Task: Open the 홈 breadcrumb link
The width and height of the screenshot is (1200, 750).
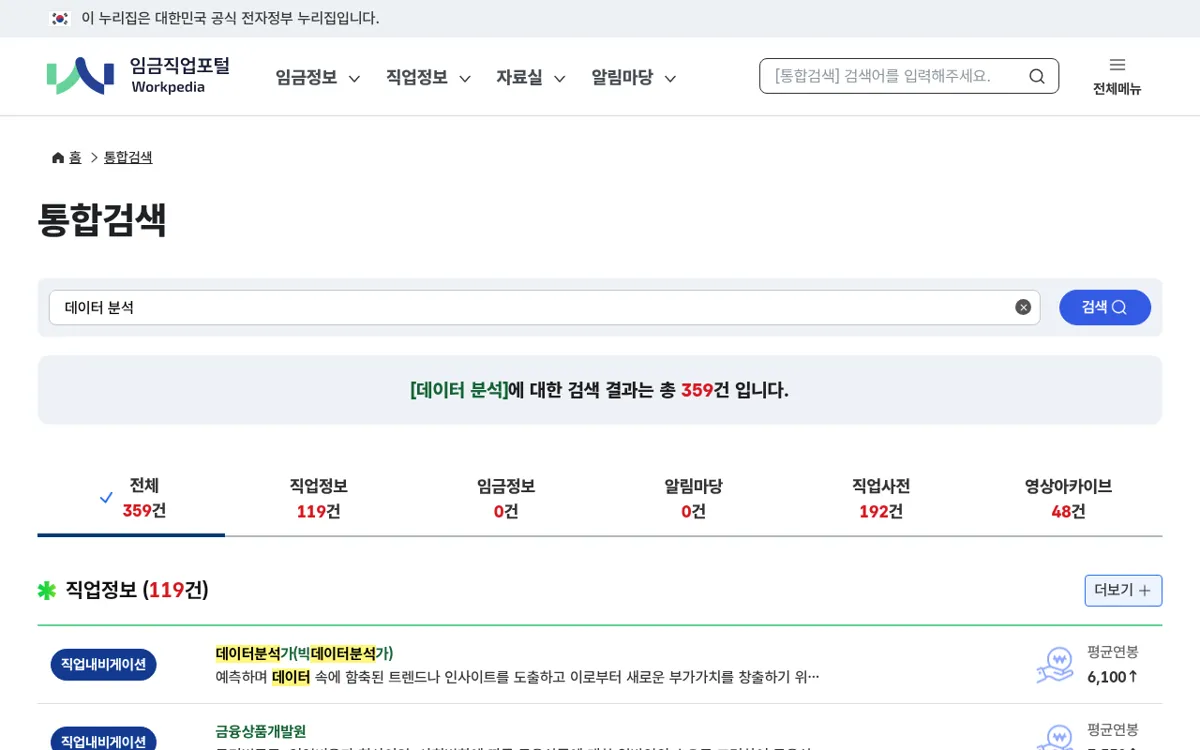Action: pos(75,158)
